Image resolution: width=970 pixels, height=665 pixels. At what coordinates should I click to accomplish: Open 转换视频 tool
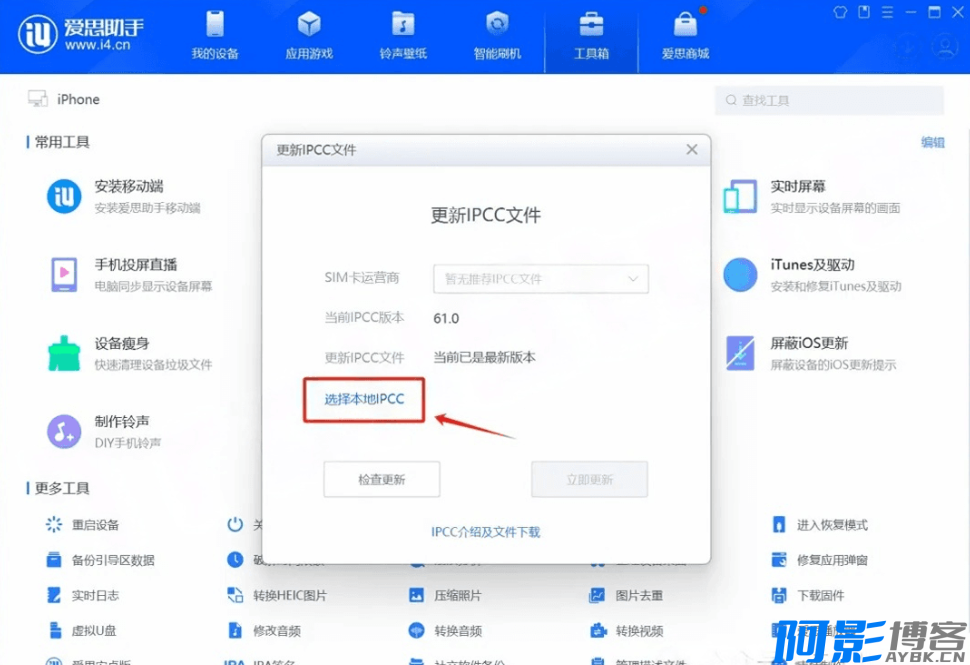(625, 630)
